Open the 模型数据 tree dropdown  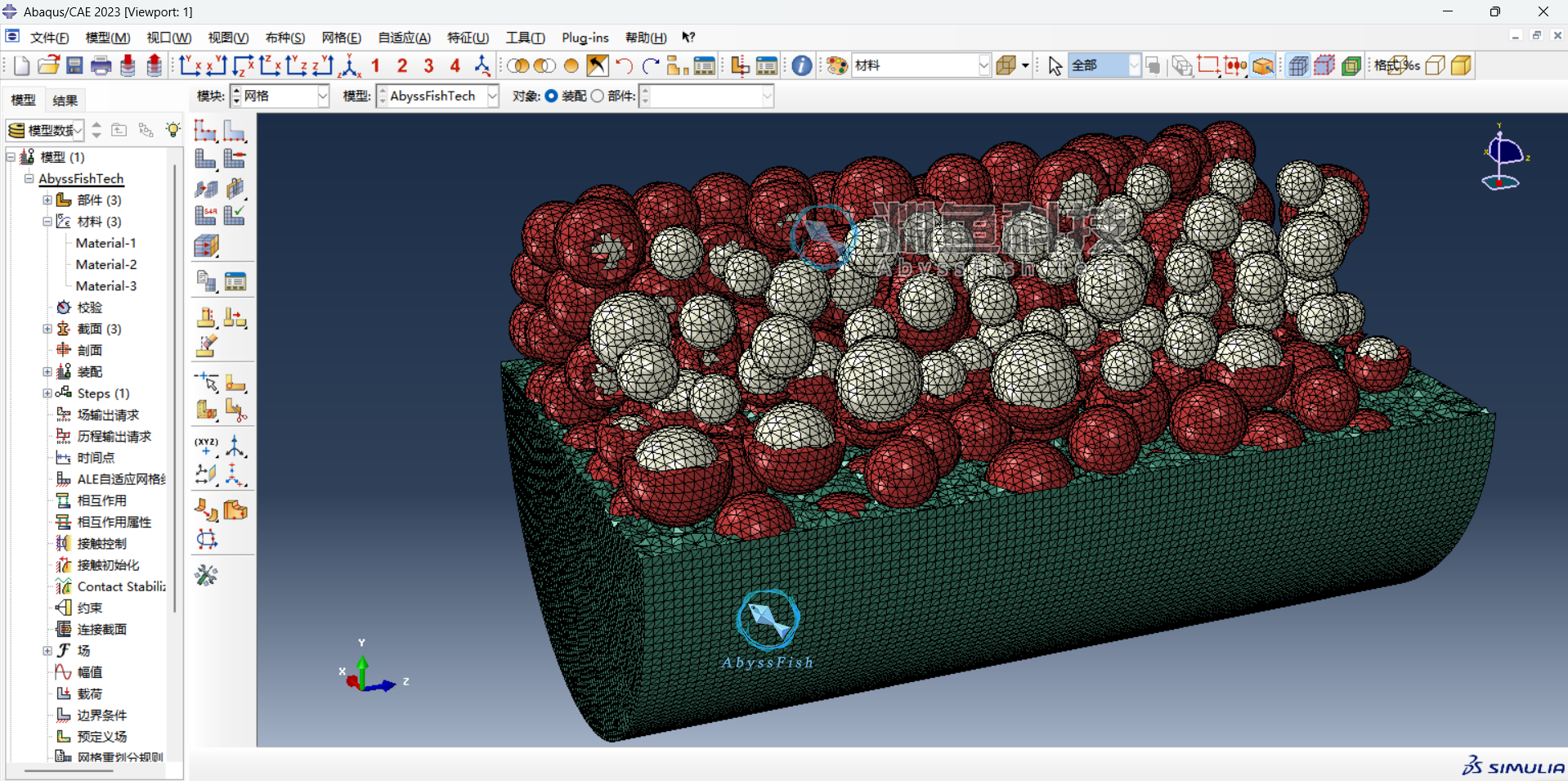coord(46,130)
